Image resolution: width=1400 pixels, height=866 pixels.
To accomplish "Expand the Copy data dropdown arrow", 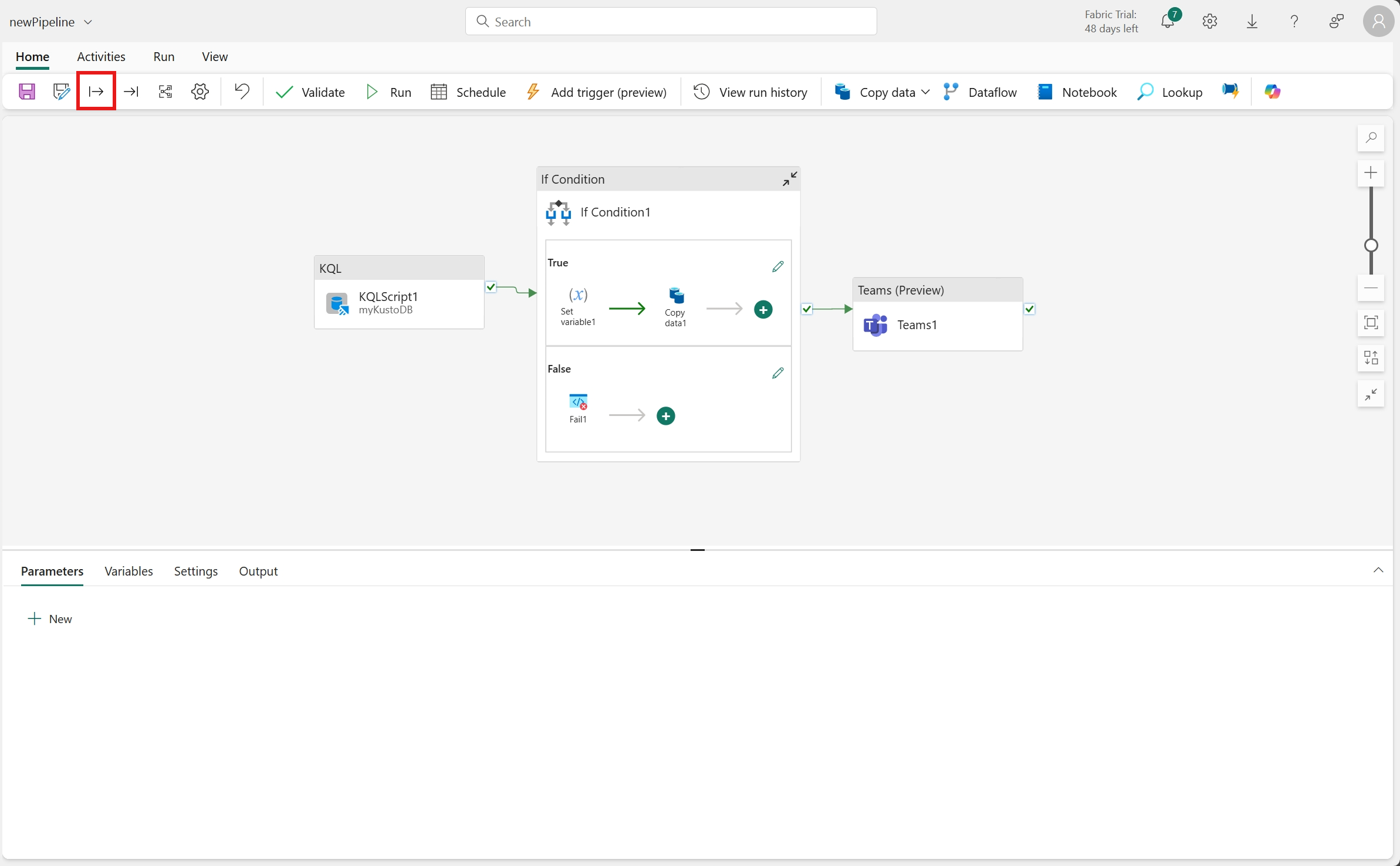I will 926,92.
